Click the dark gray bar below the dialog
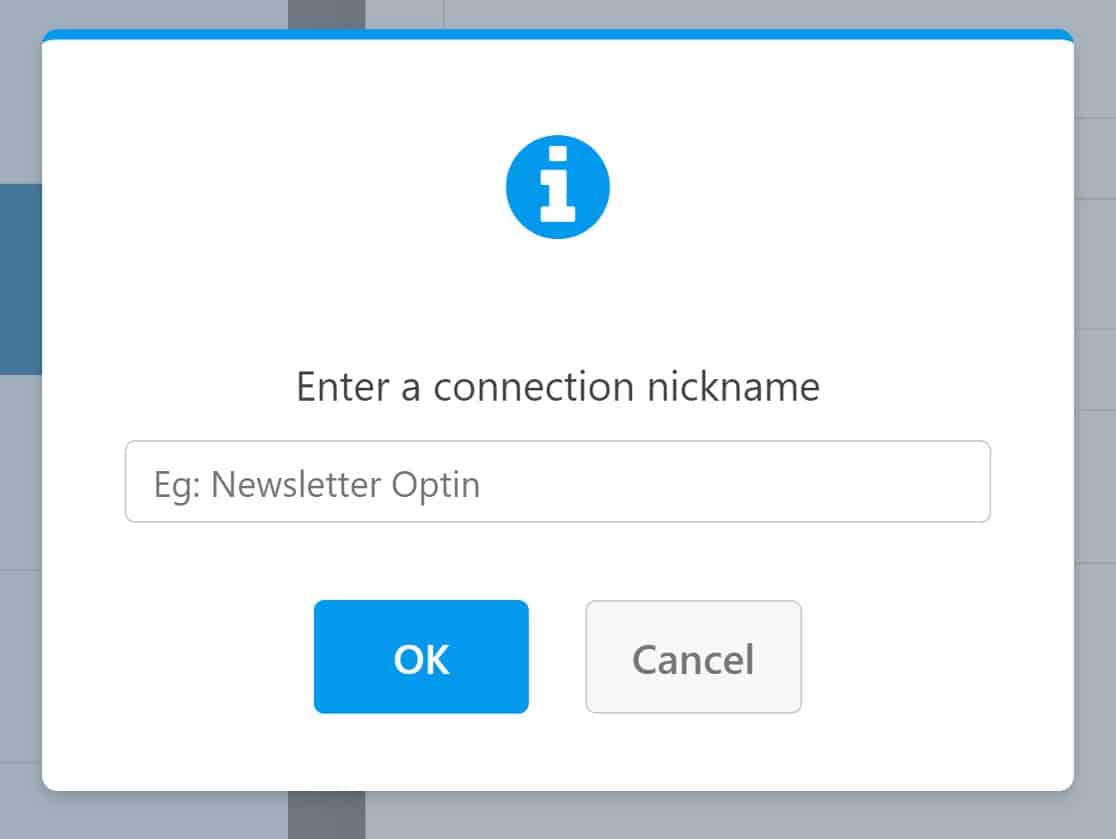1116x839 pixels. 327,815
